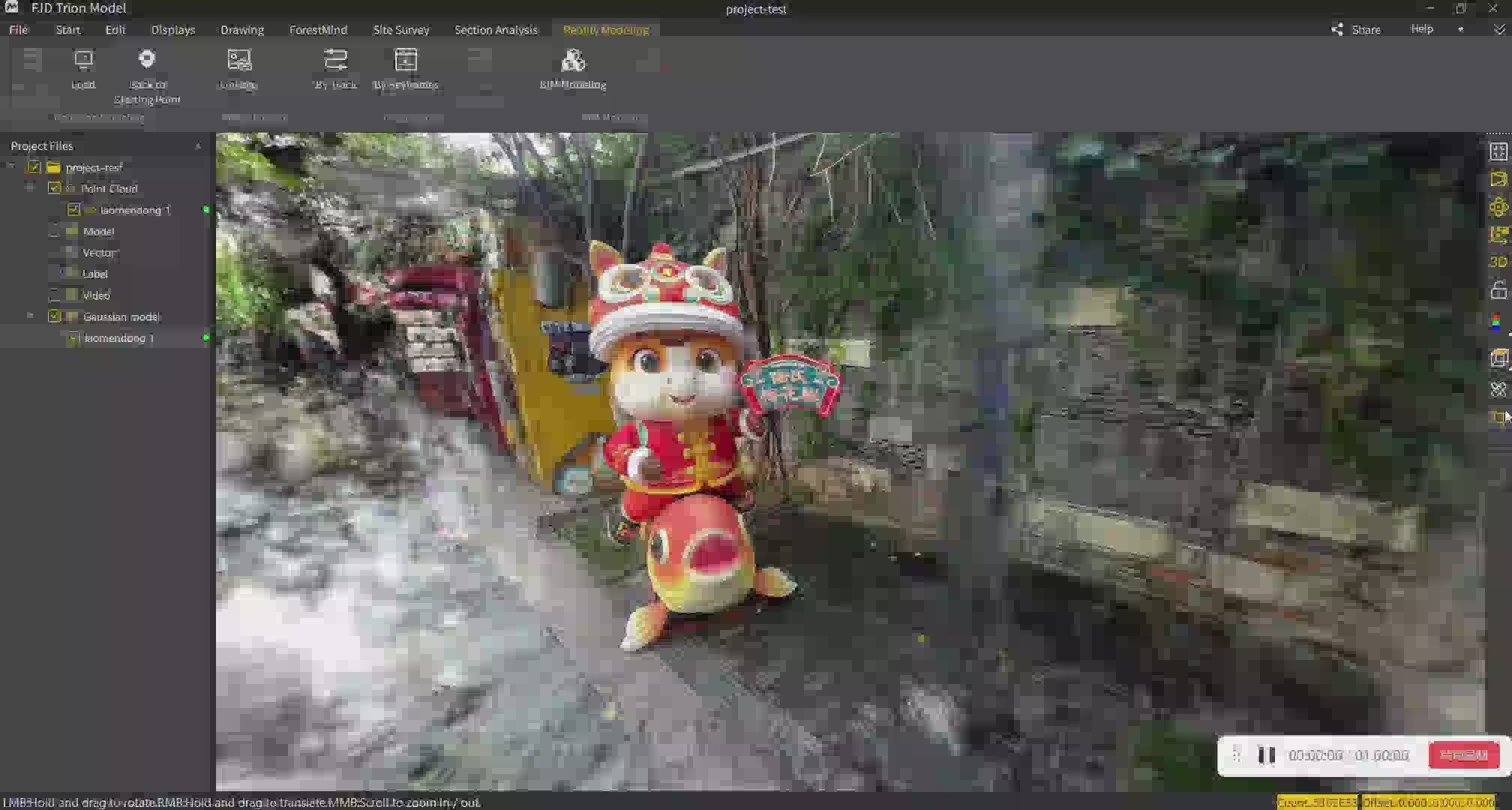Open the Displays tab
1512x810 pixels.
point(173,30)
